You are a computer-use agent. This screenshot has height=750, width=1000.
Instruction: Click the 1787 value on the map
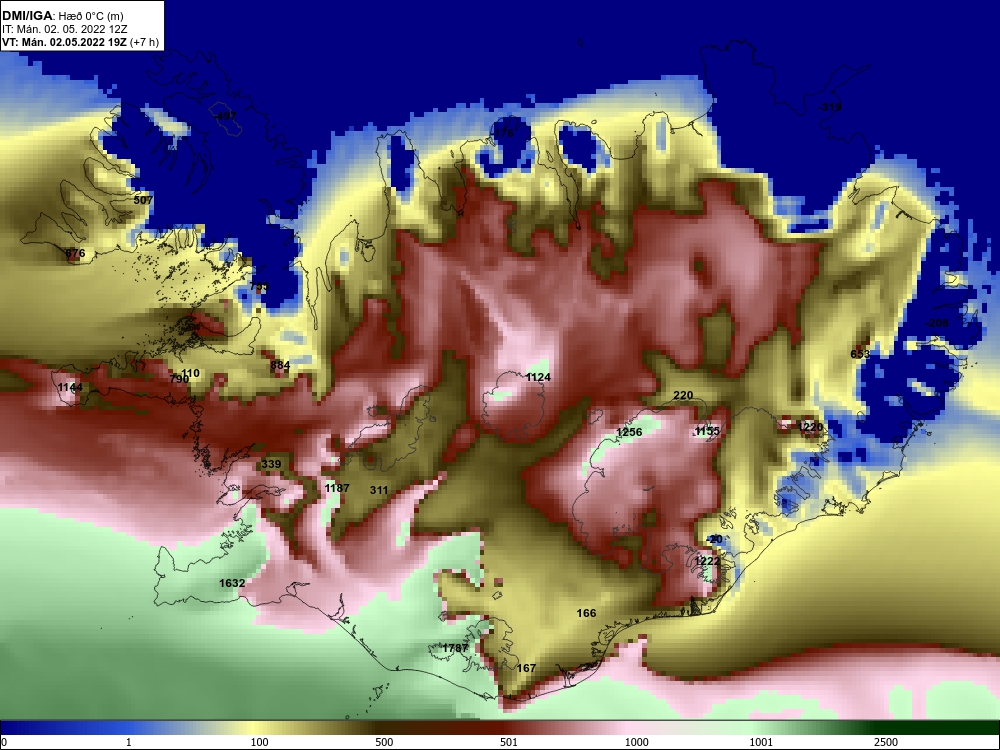(x=455, y=648)
